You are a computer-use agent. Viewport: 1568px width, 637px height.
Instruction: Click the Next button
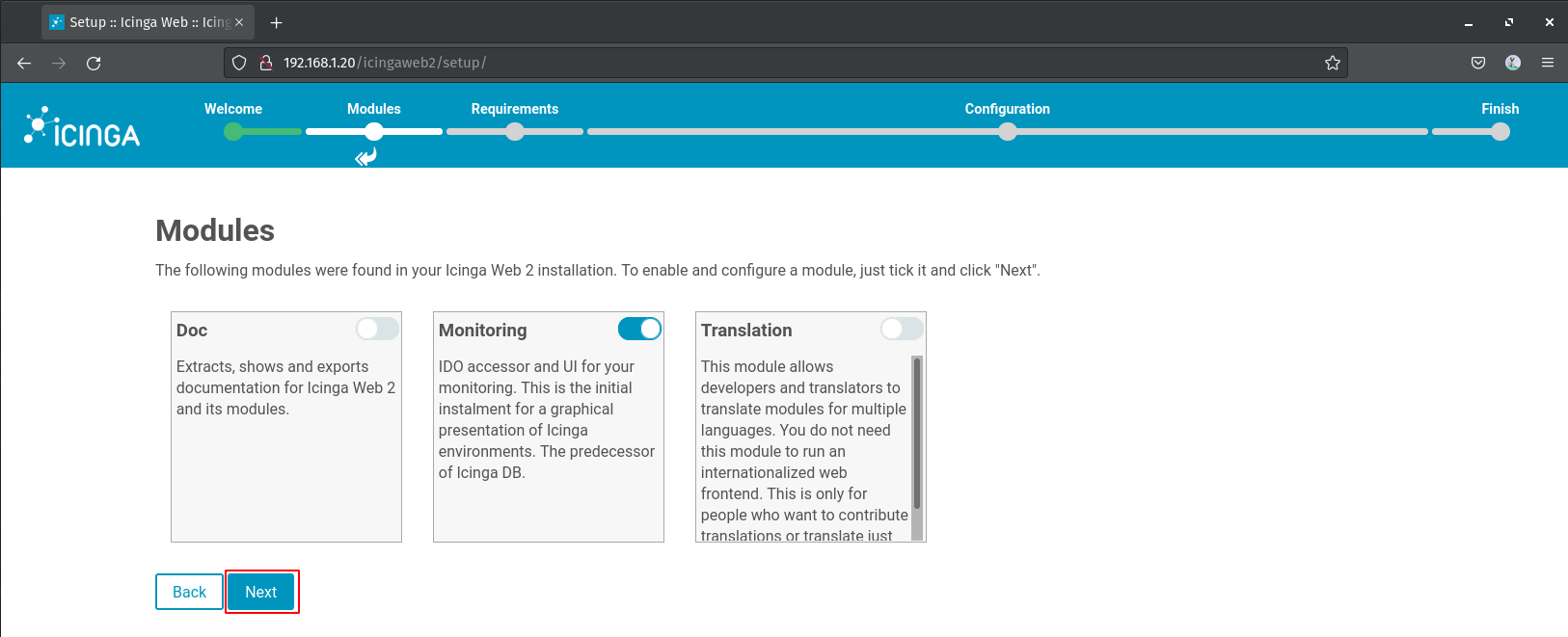click(261, 592)
